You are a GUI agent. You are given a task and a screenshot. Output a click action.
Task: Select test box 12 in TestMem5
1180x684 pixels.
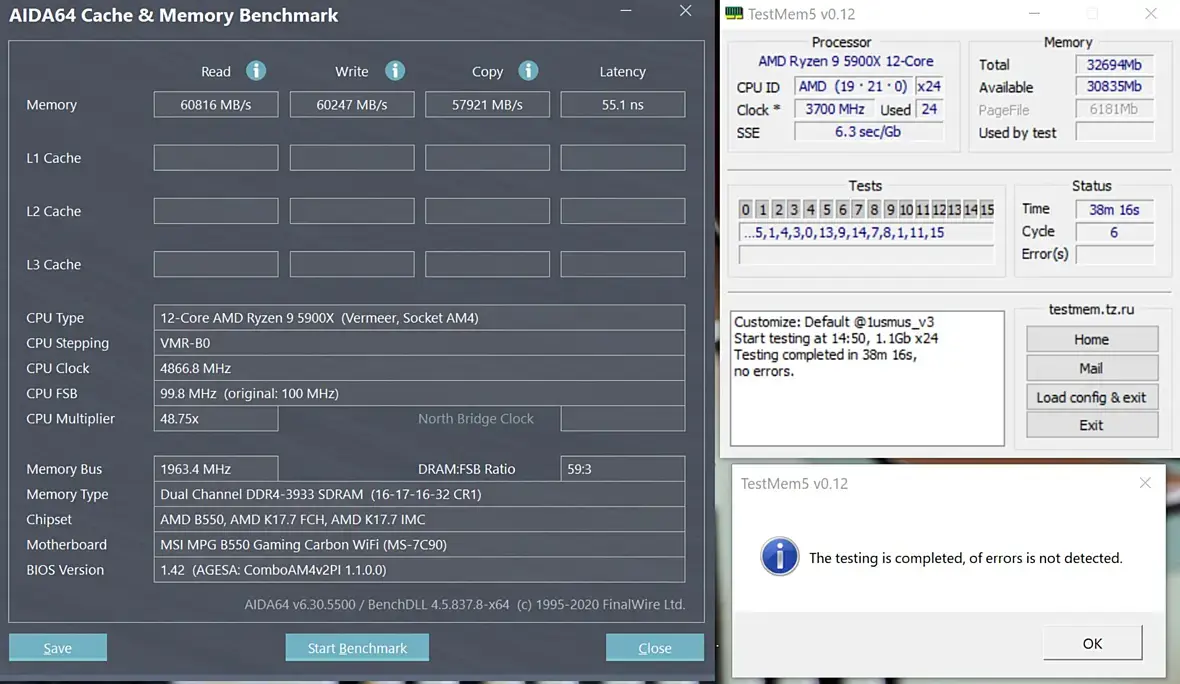pos(938,209)
